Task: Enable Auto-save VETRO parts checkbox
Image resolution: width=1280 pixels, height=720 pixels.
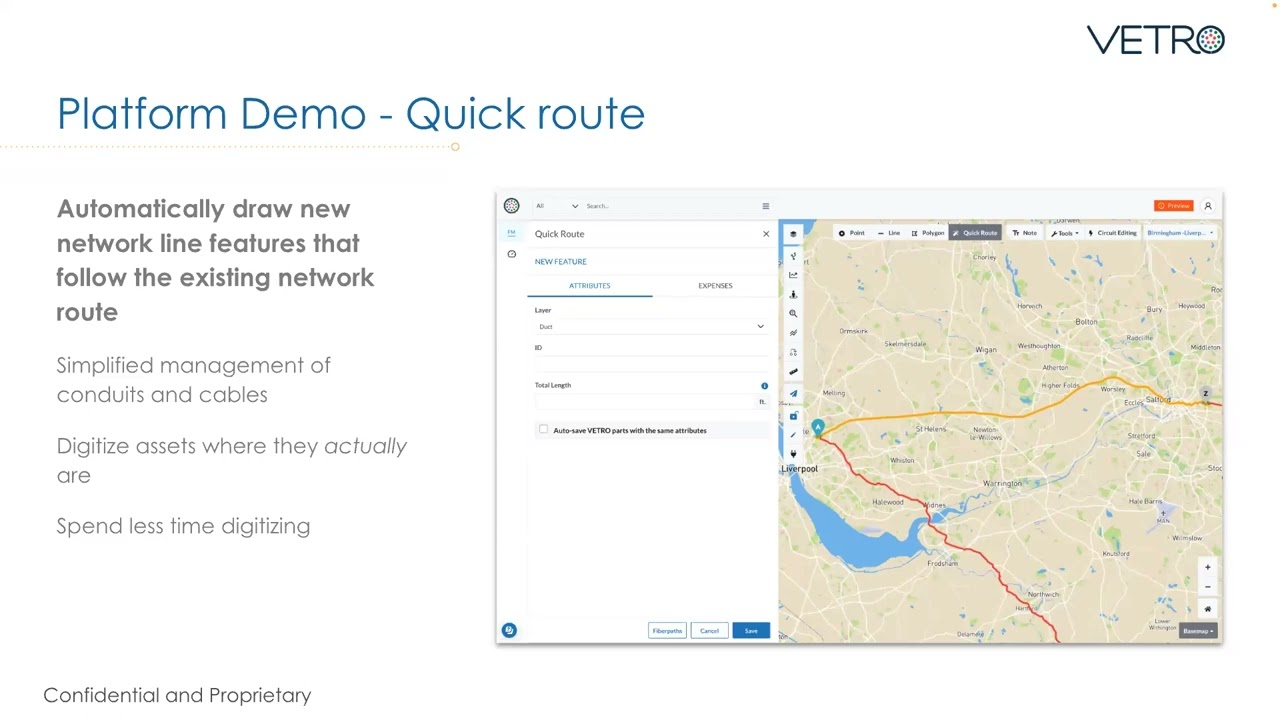Action: [543, 429]
